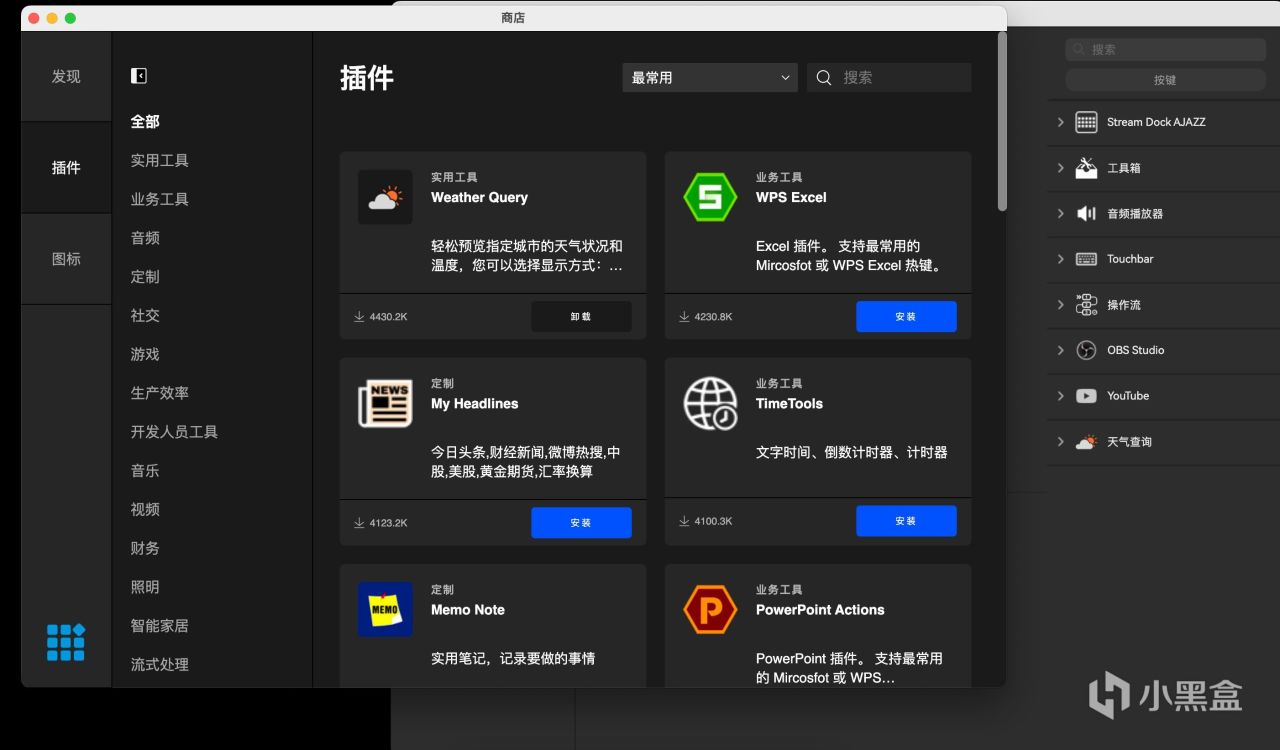Select the 照明 category

(145, 587)
